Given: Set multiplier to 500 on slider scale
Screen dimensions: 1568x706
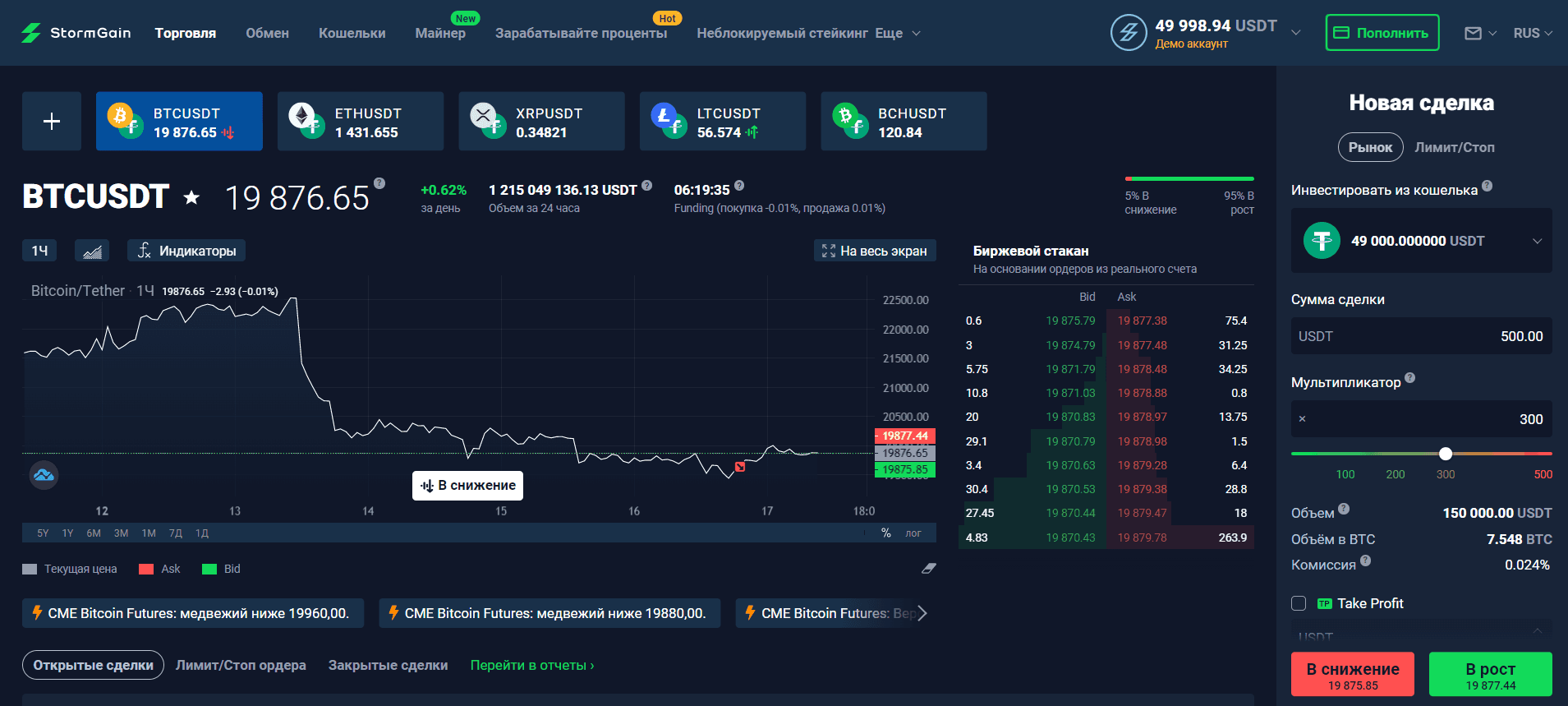Looking at the screenshot, I should pyautogui.click(x=1543, y=474).
